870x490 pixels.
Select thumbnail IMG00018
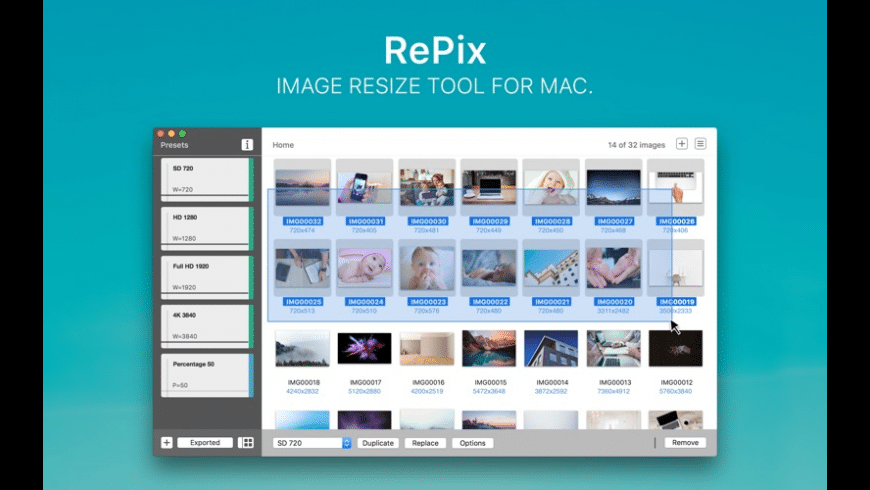pyautogui.click(x=302, y=348)
